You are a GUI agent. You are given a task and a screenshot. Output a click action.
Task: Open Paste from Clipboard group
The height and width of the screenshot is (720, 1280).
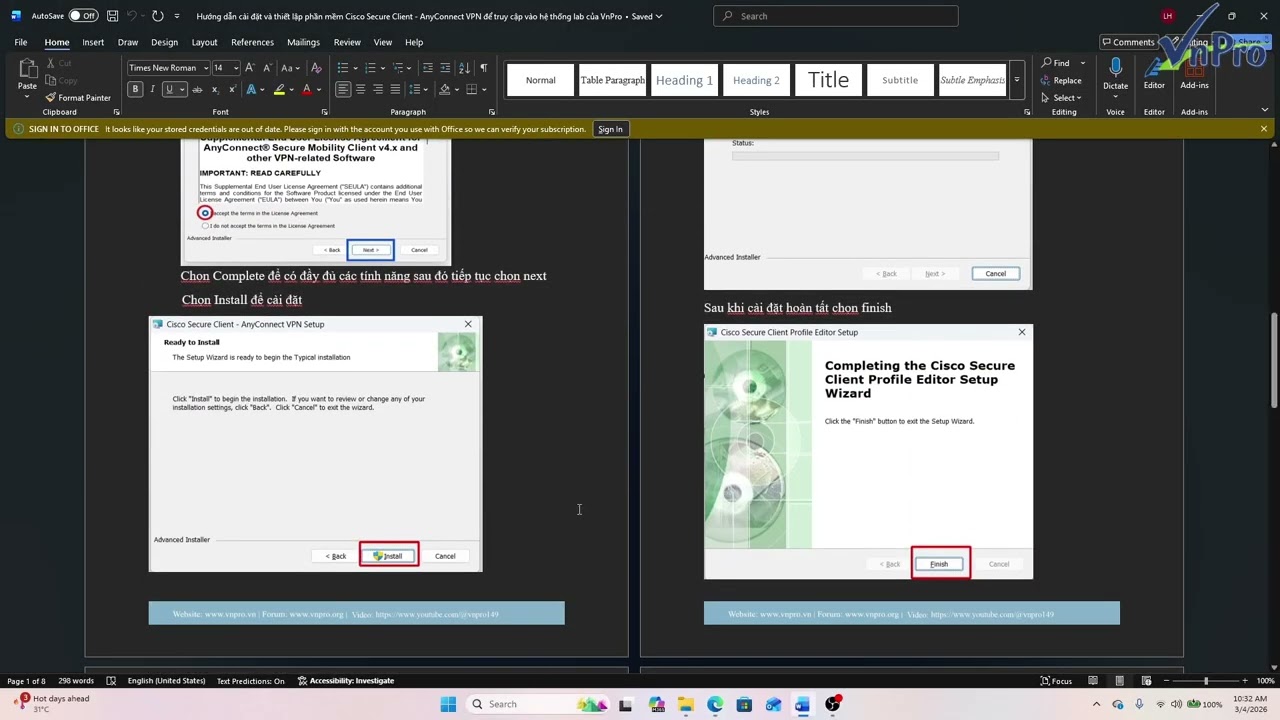pyautogui.click(x=27, y=76)
